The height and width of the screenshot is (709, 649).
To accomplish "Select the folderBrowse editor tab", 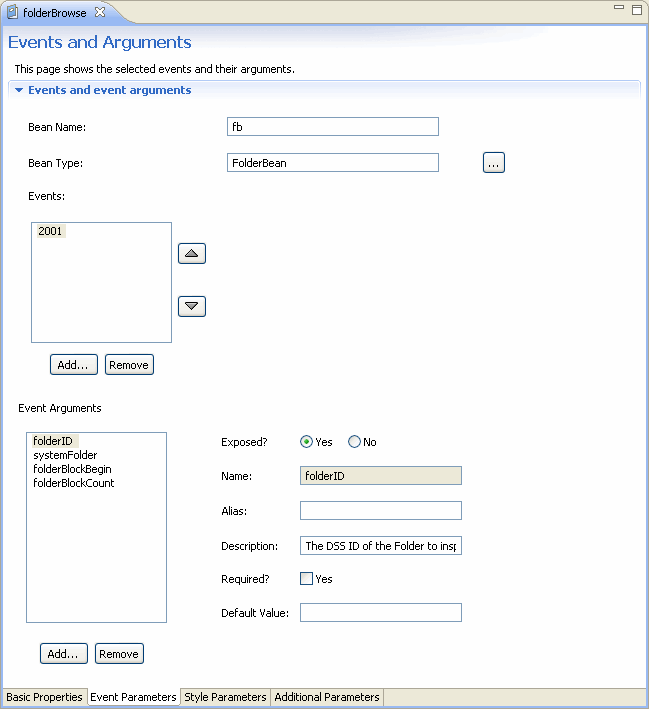I will (x=54, y=13).
